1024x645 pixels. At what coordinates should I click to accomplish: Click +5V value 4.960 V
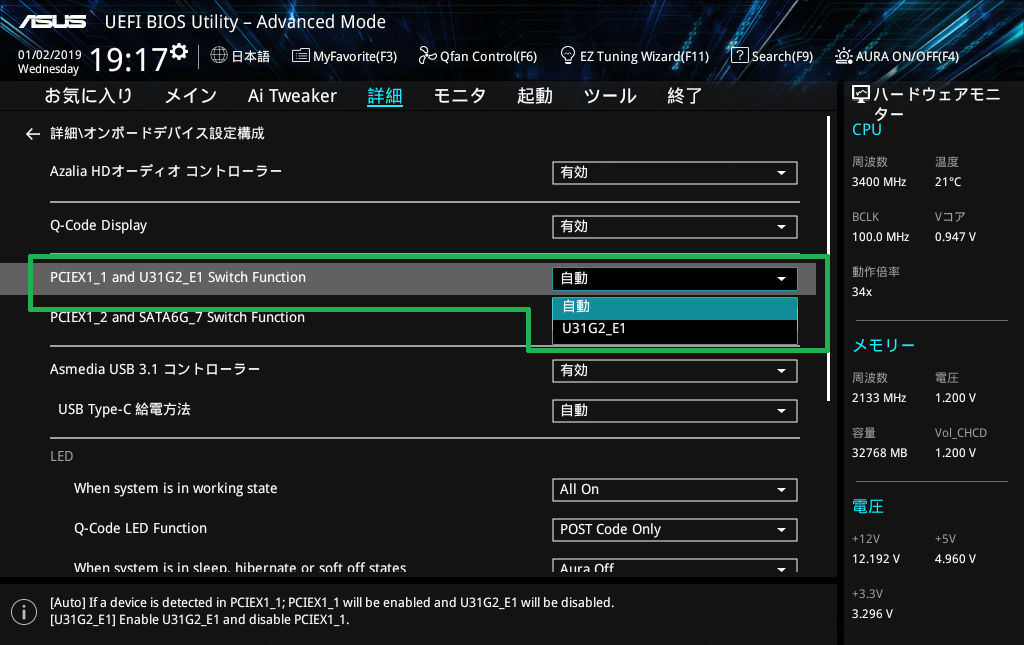(x=955, y=559)
